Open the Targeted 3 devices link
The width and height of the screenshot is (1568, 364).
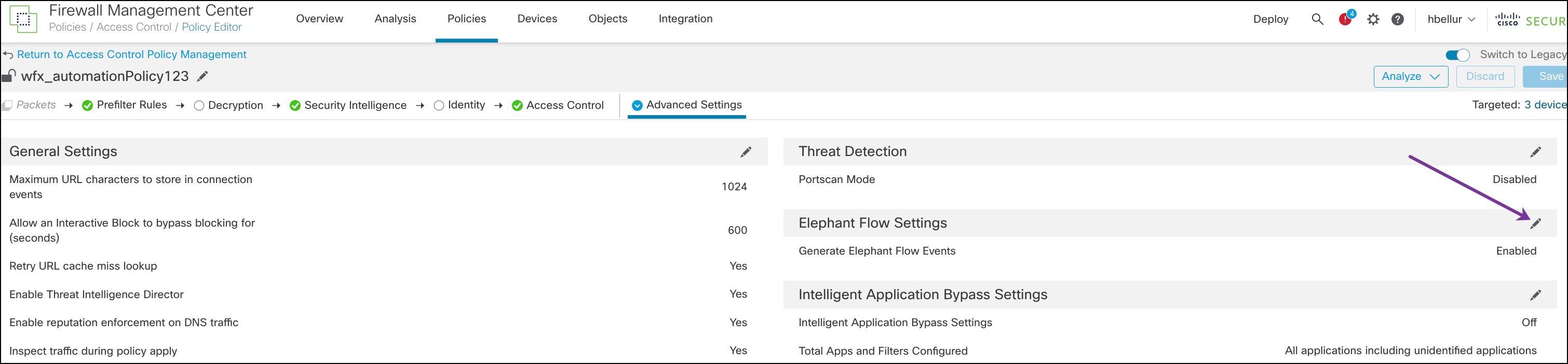click(1545, 105)
